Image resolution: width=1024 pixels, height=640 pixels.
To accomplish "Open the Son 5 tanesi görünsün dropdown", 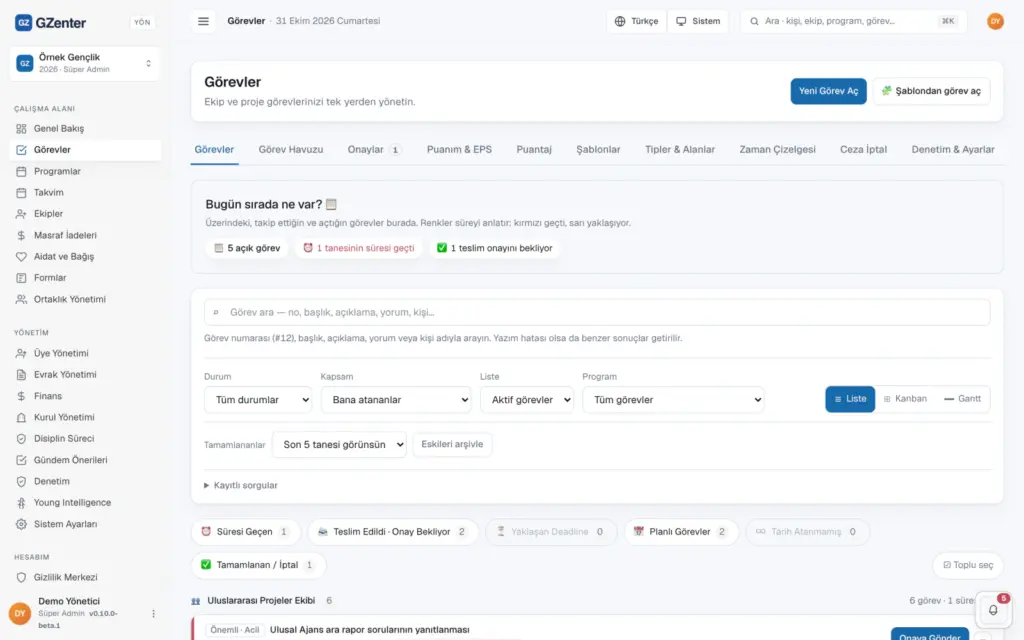I will 339,445.
